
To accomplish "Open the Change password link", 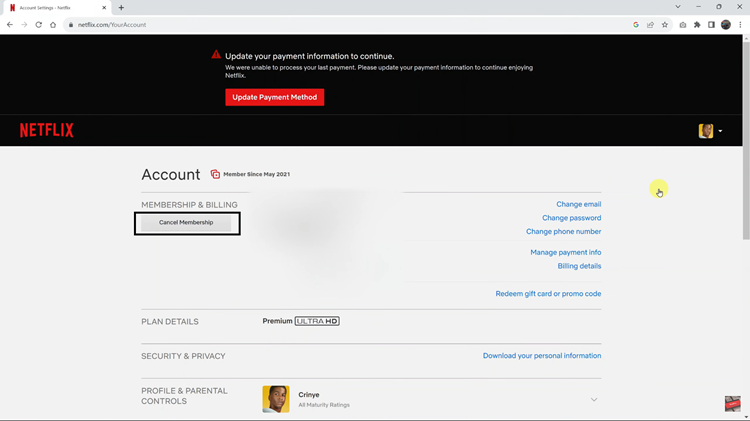I will point(572,218).
